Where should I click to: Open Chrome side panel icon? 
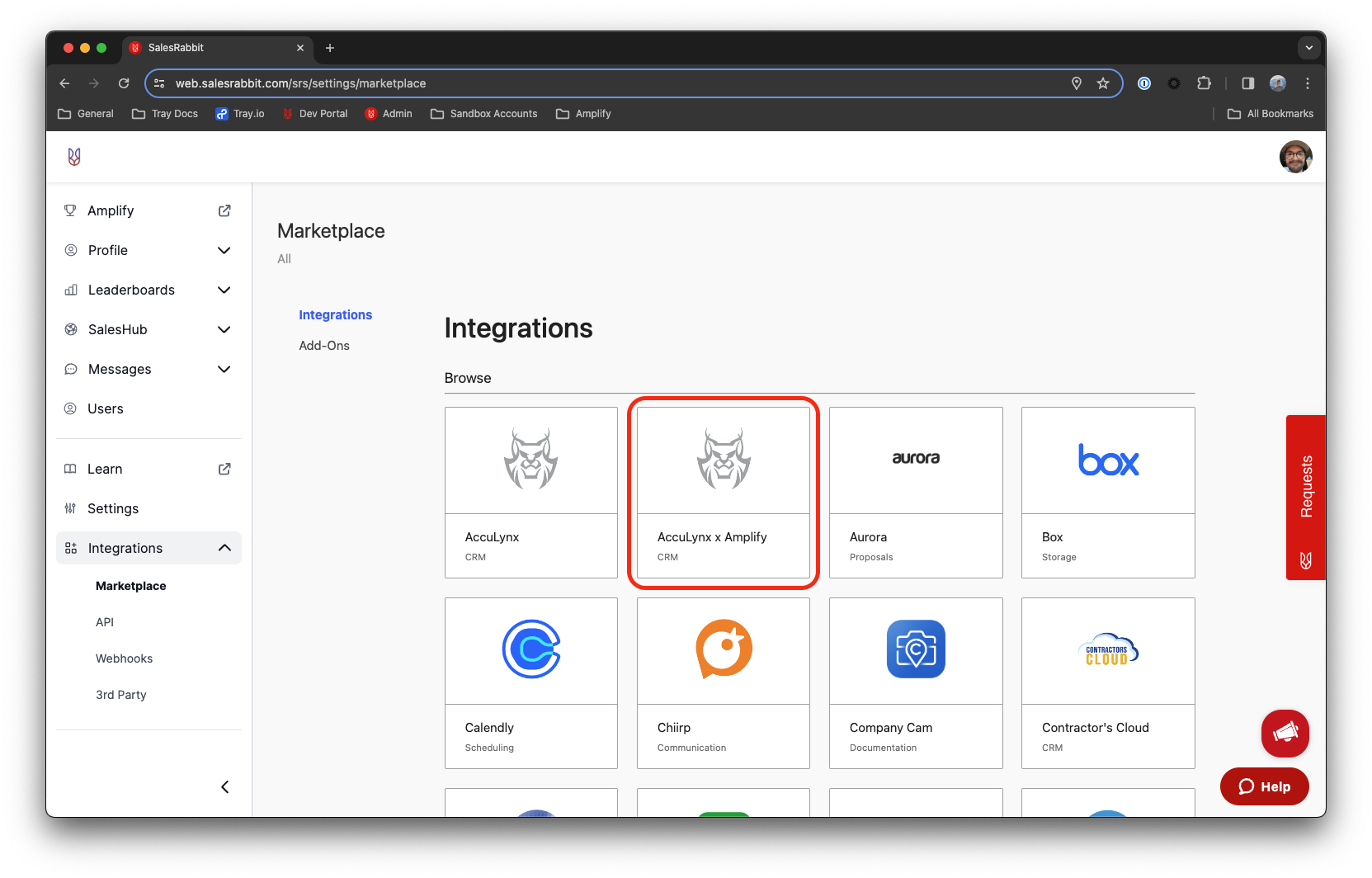coord(1248,83)
